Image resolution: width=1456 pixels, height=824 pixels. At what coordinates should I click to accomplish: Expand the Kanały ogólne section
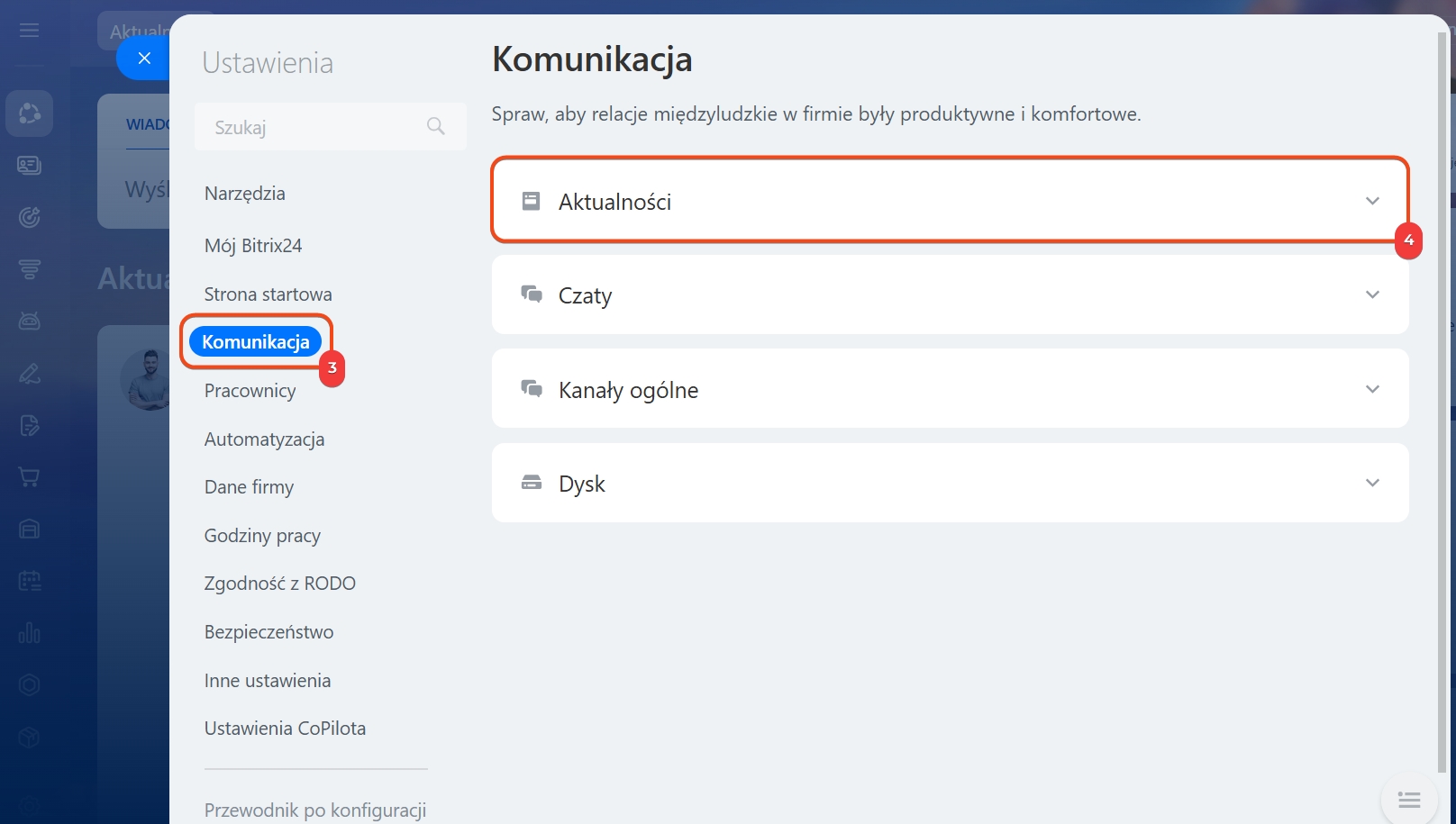[x=1372, y=389]
